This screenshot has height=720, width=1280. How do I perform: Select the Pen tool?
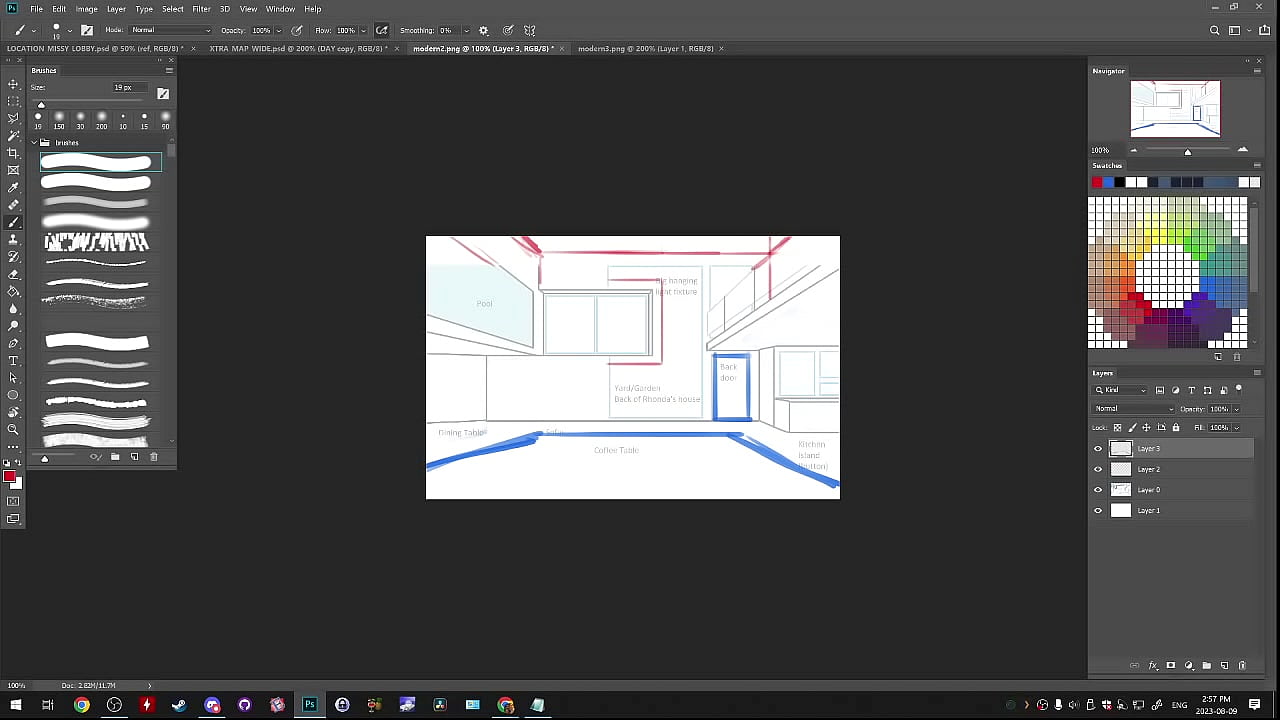[x=13, y=343]
